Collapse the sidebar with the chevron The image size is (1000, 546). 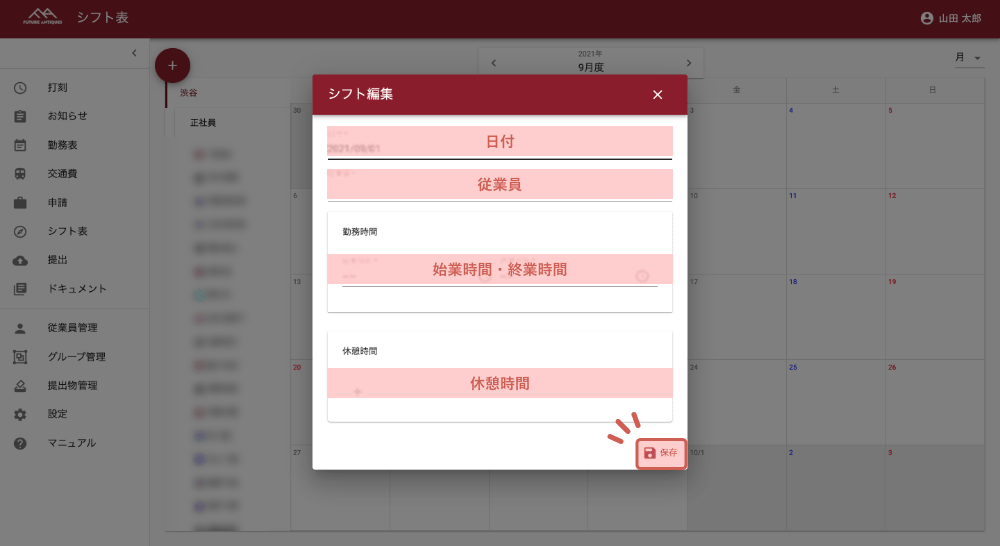click(134, 53)
